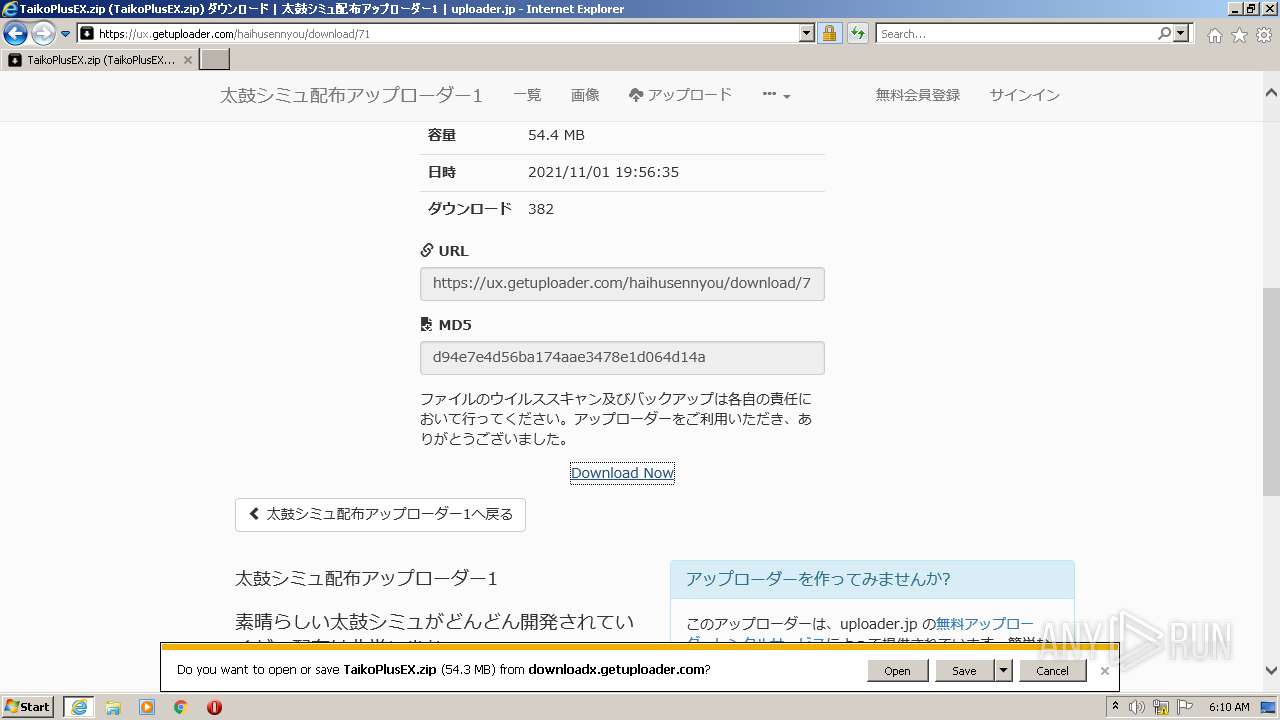Click Cancel in download bar
Screen dimensions: 1280x720
[1052, 671]
